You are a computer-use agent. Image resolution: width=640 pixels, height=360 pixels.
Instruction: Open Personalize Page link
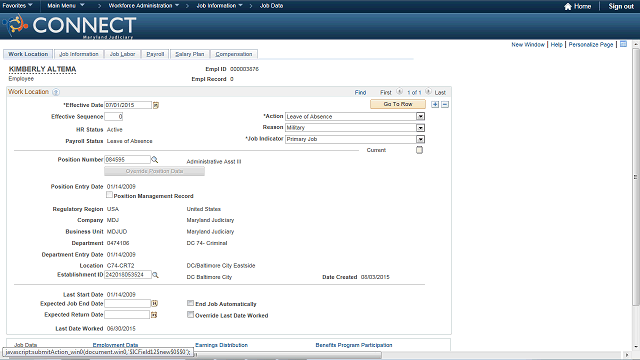591,44
